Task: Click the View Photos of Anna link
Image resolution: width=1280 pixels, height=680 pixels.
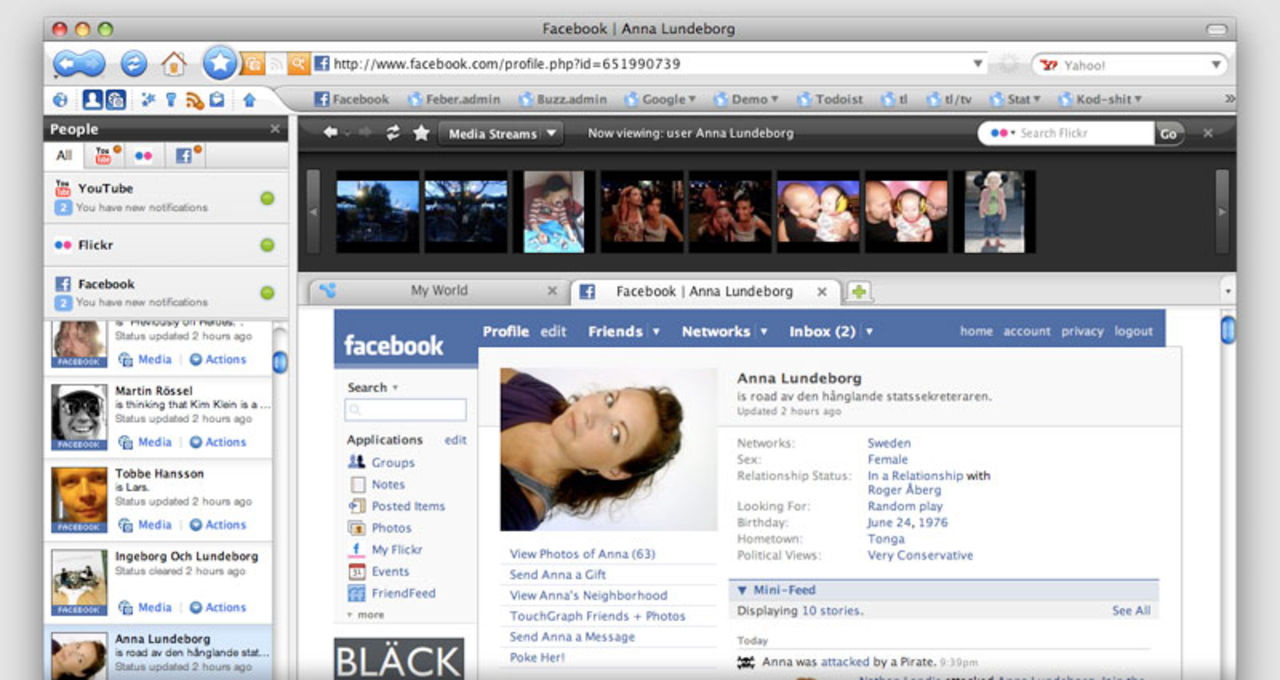Action: 582,554
